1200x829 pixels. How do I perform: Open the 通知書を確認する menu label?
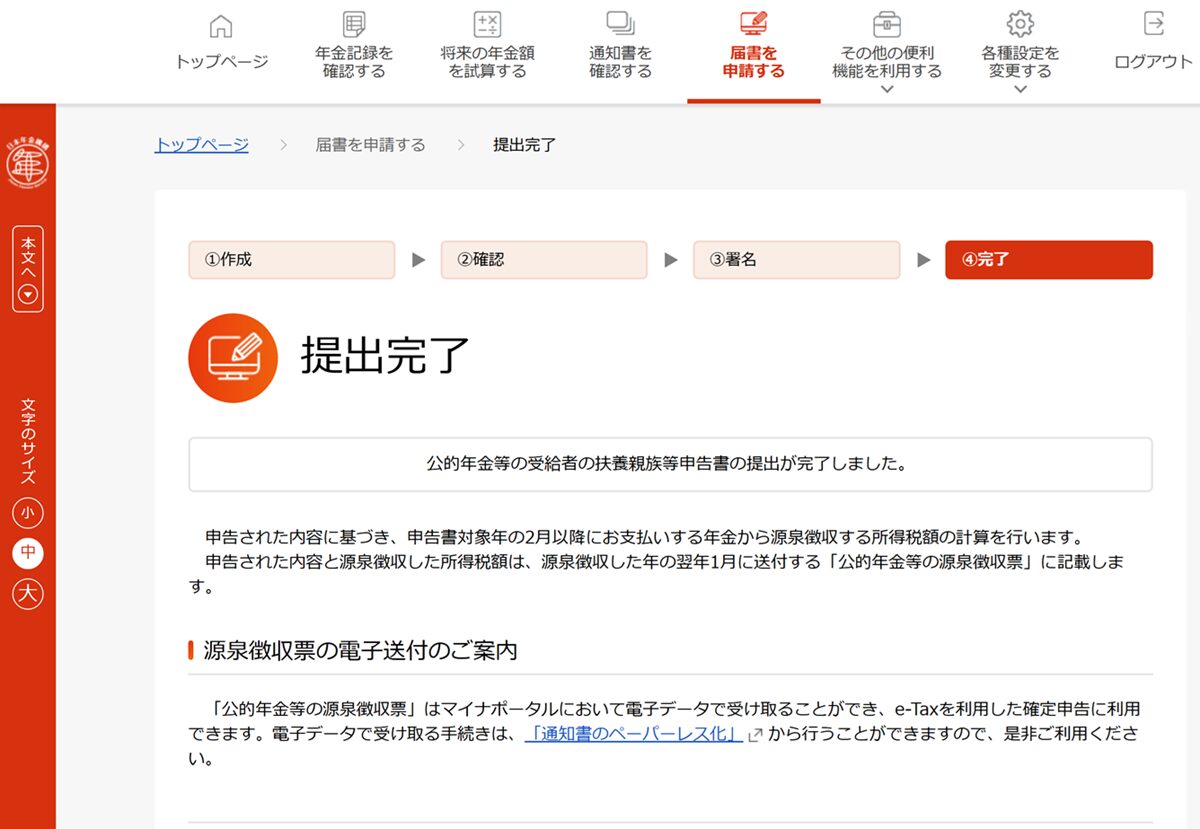pyautogui.click(x=620, y=62)
